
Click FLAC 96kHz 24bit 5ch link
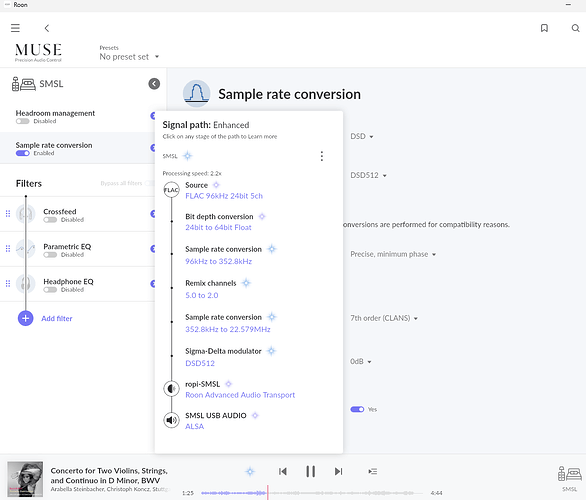click(x=224, y=196)
